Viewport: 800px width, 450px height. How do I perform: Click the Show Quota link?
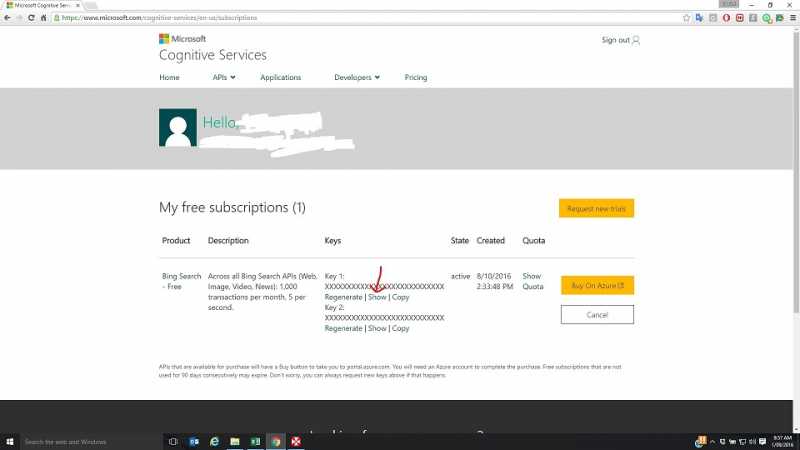click(533, 281)
